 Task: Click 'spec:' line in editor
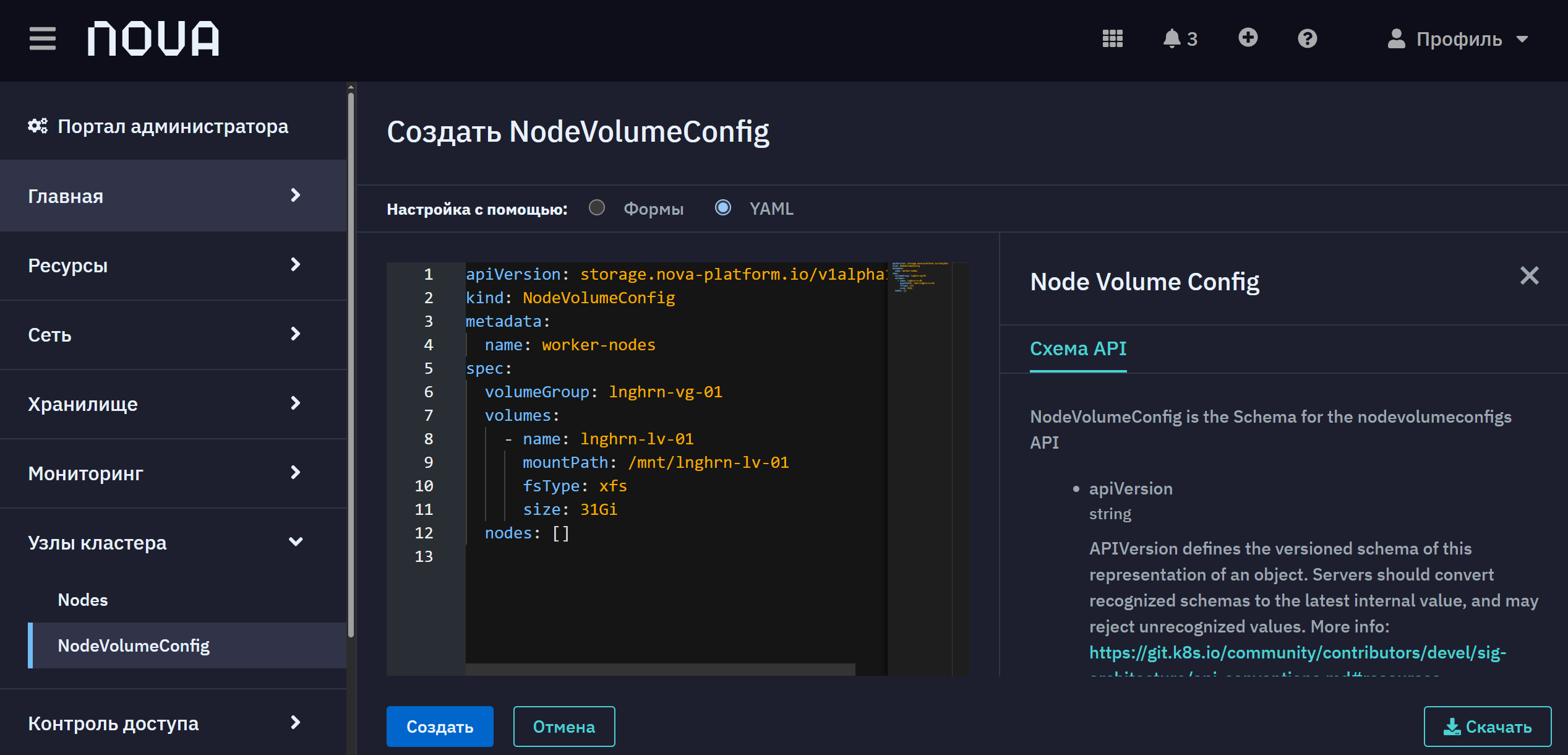pyautogui.click(x=489, y=368)
